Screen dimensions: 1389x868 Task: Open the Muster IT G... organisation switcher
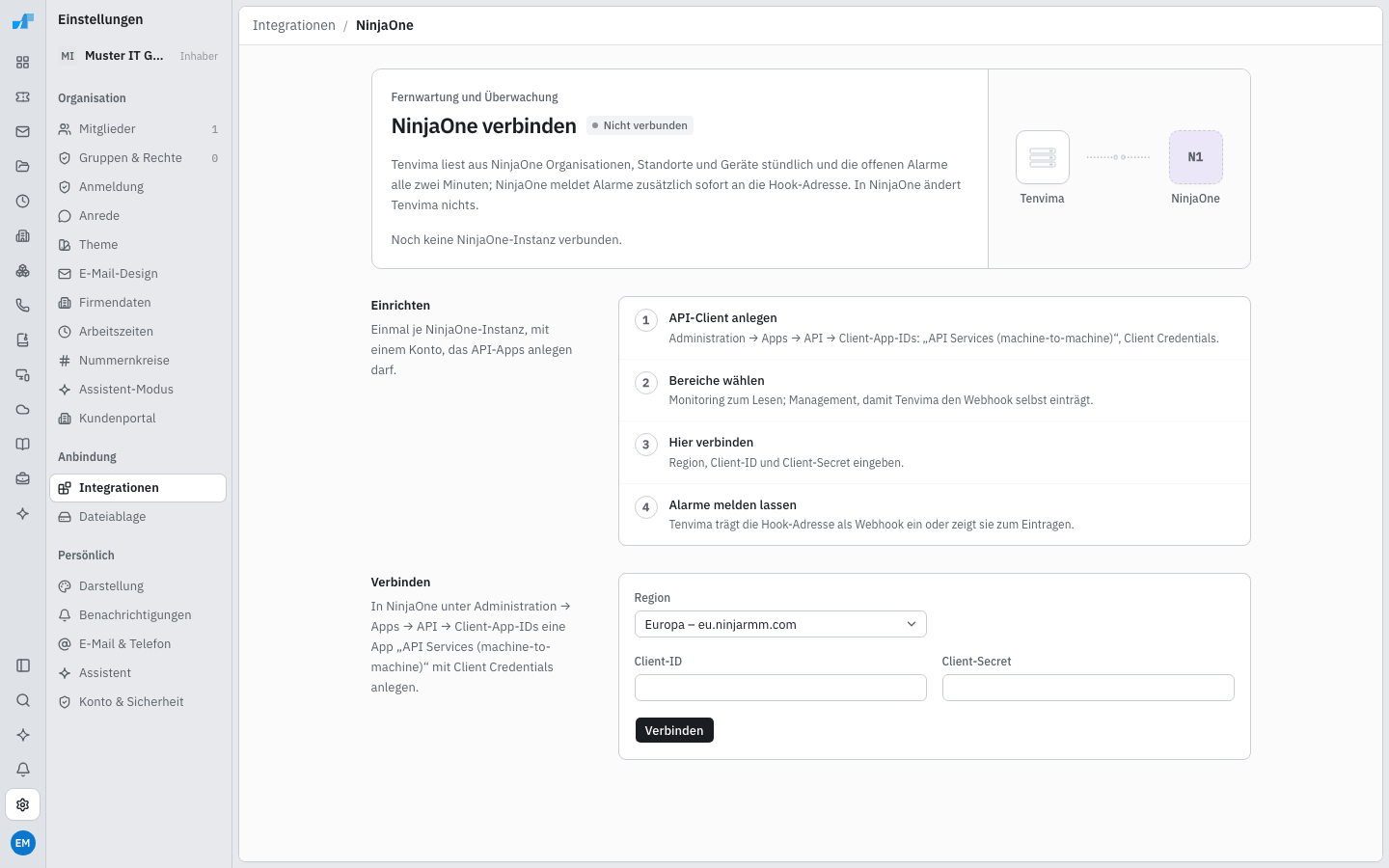(x=139, y=56)
